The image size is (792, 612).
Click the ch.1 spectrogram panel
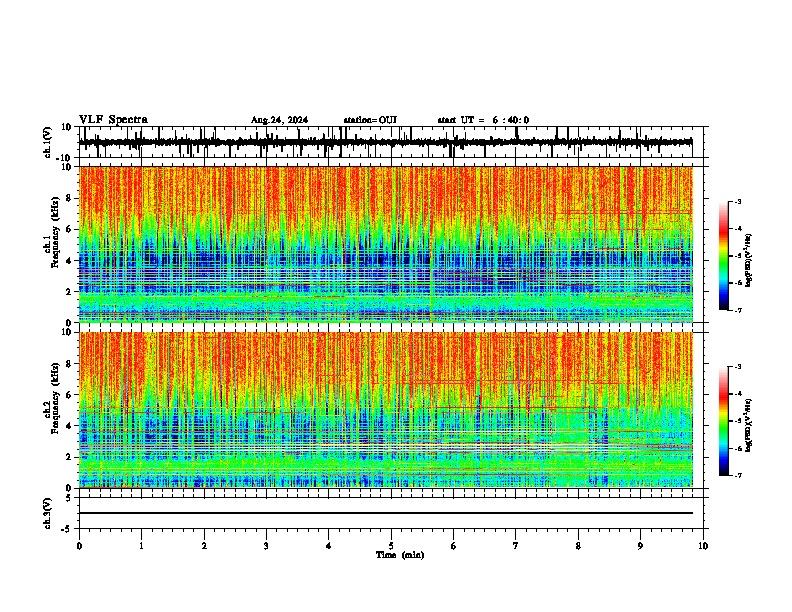385,244
